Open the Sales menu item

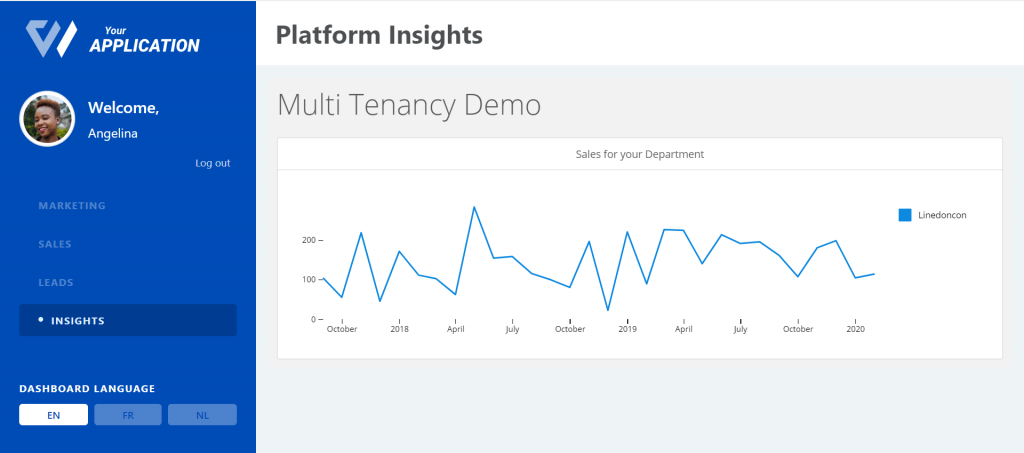click(x=55, y=244)
